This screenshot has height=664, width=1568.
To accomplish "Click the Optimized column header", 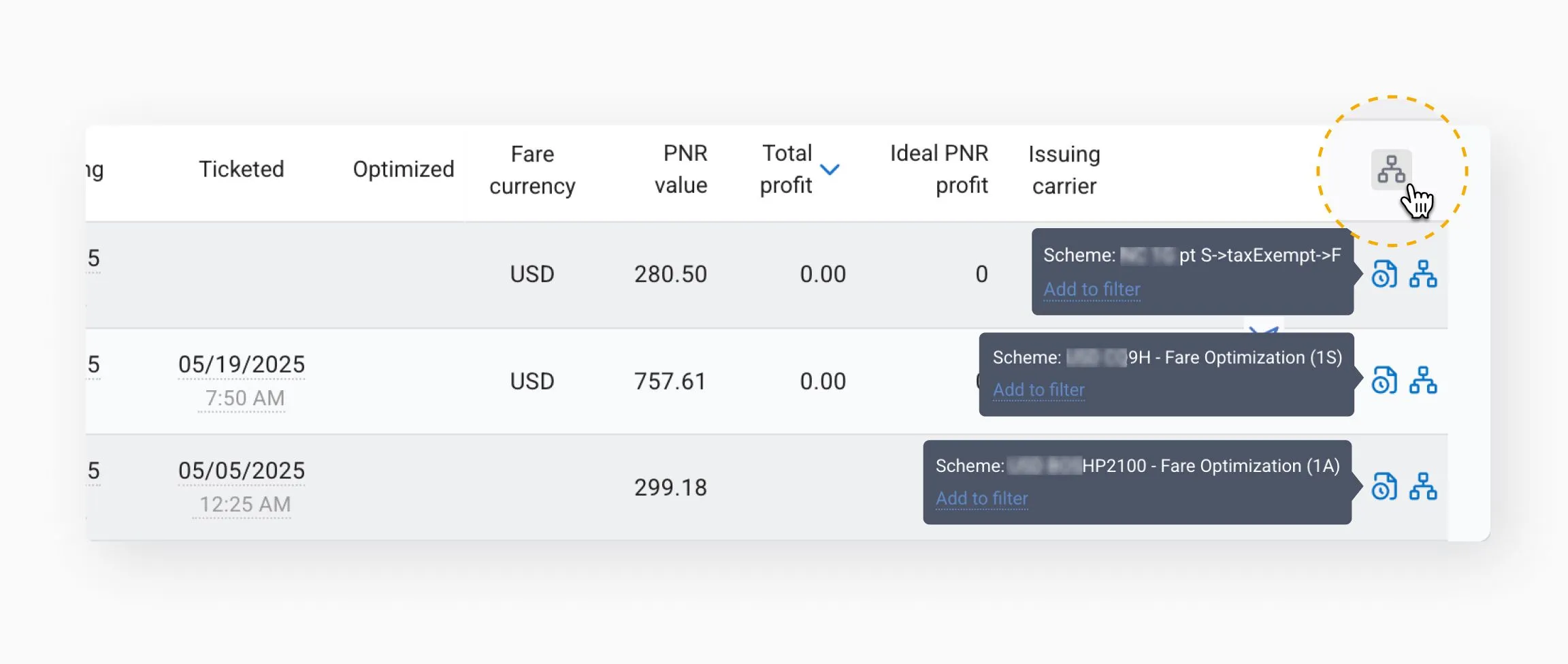I will (403, 169).
